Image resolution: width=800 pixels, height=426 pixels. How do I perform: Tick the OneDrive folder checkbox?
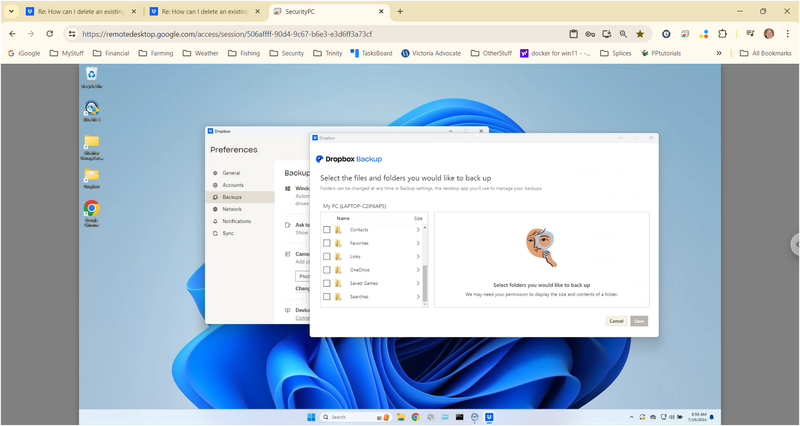coord(327,270)
